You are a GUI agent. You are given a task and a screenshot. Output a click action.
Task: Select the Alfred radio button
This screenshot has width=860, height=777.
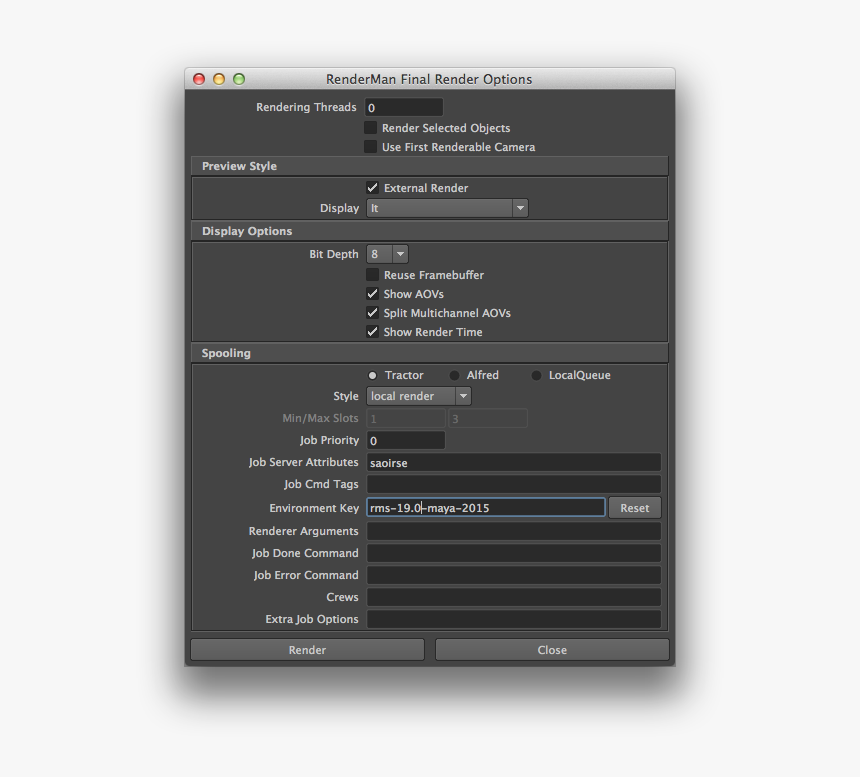click(x=454, y=375)
